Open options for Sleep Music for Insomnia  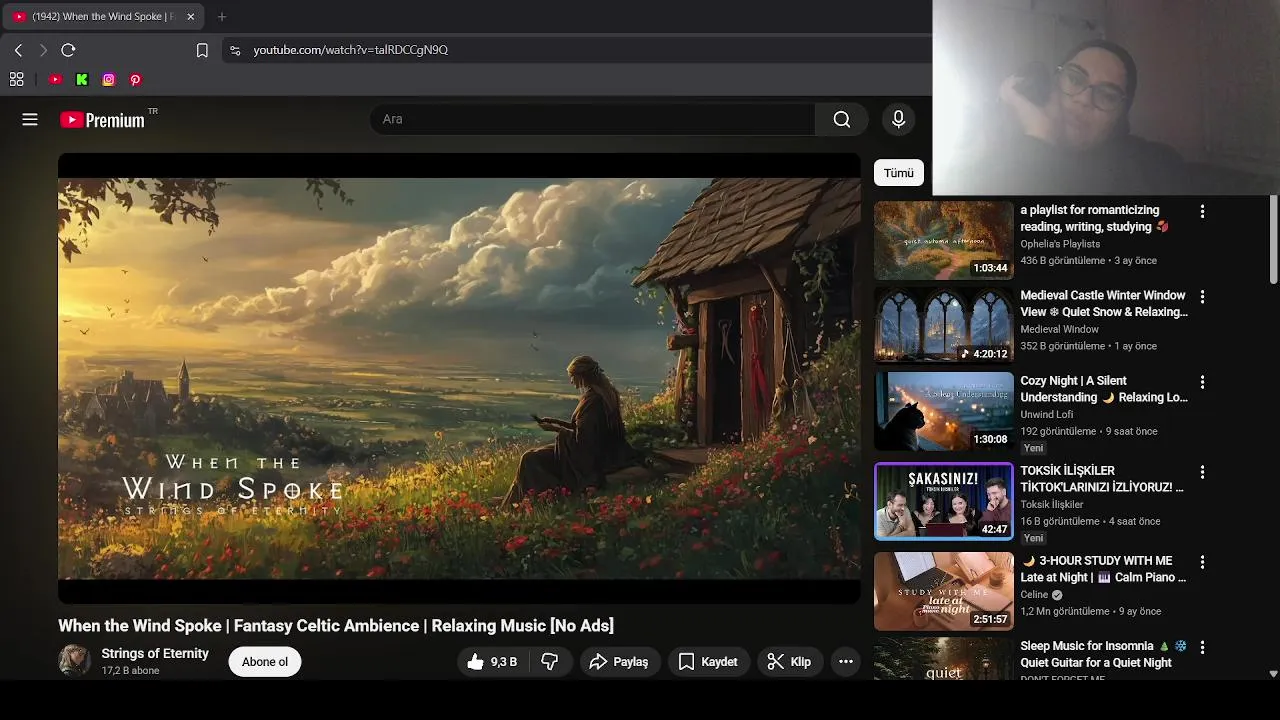pos(1202,647)
